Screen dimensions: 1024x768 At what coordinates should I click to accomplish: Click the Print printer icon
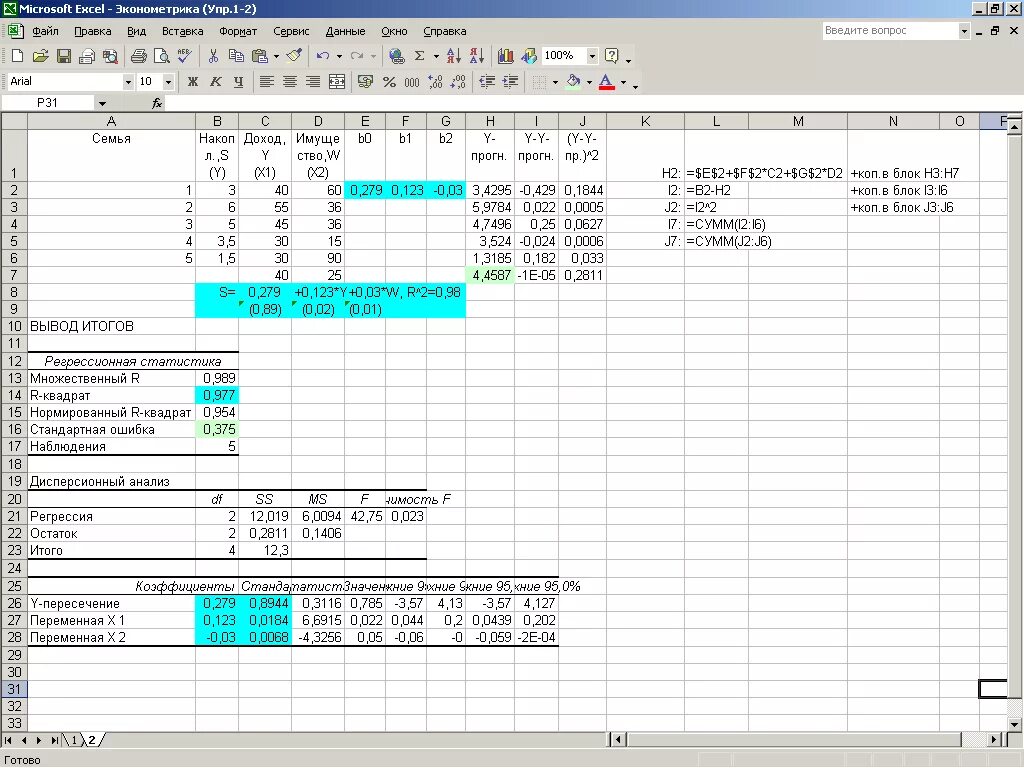(138, 56)
